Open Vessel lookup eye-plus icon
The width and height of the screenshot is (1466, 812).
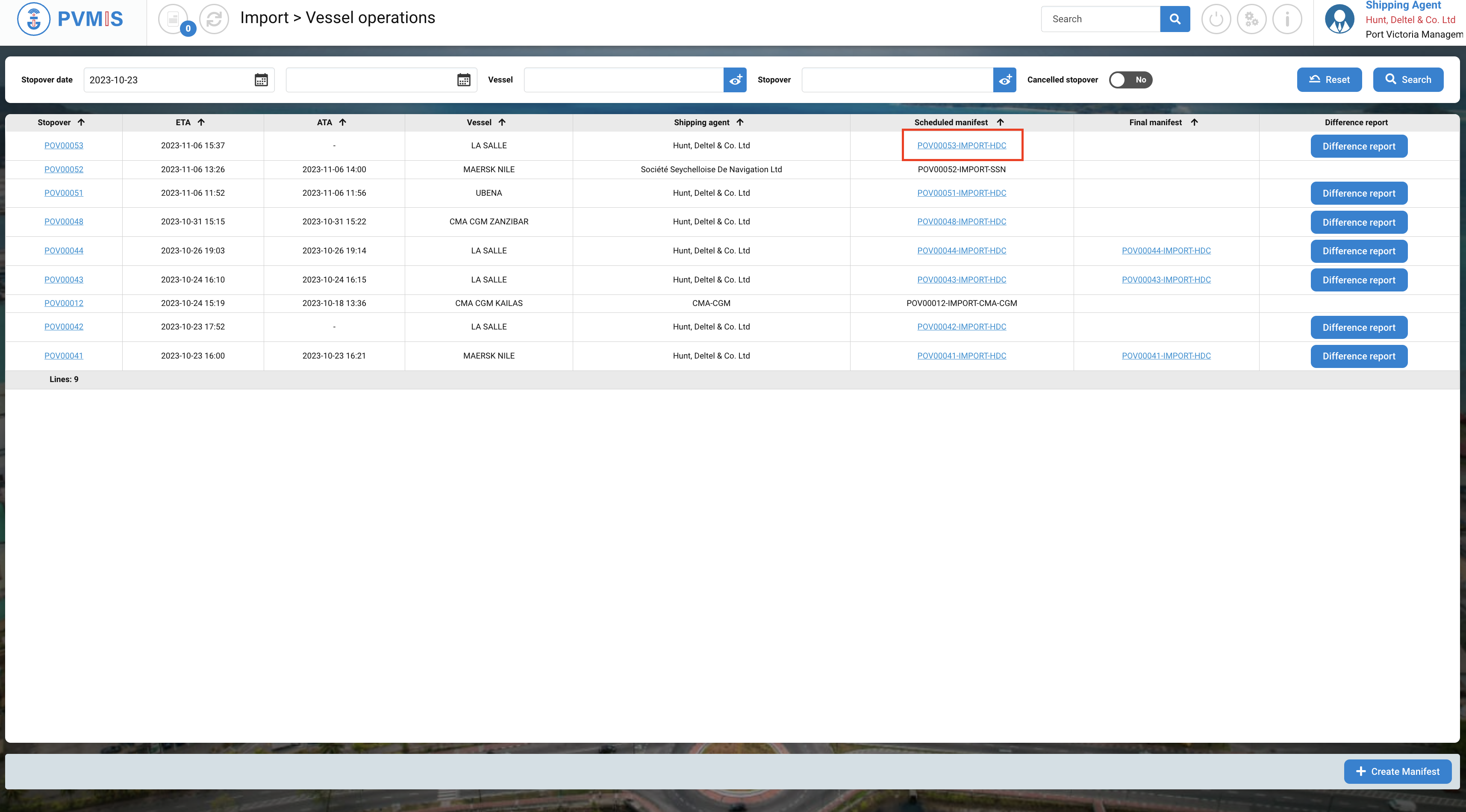tap(735, 79)
